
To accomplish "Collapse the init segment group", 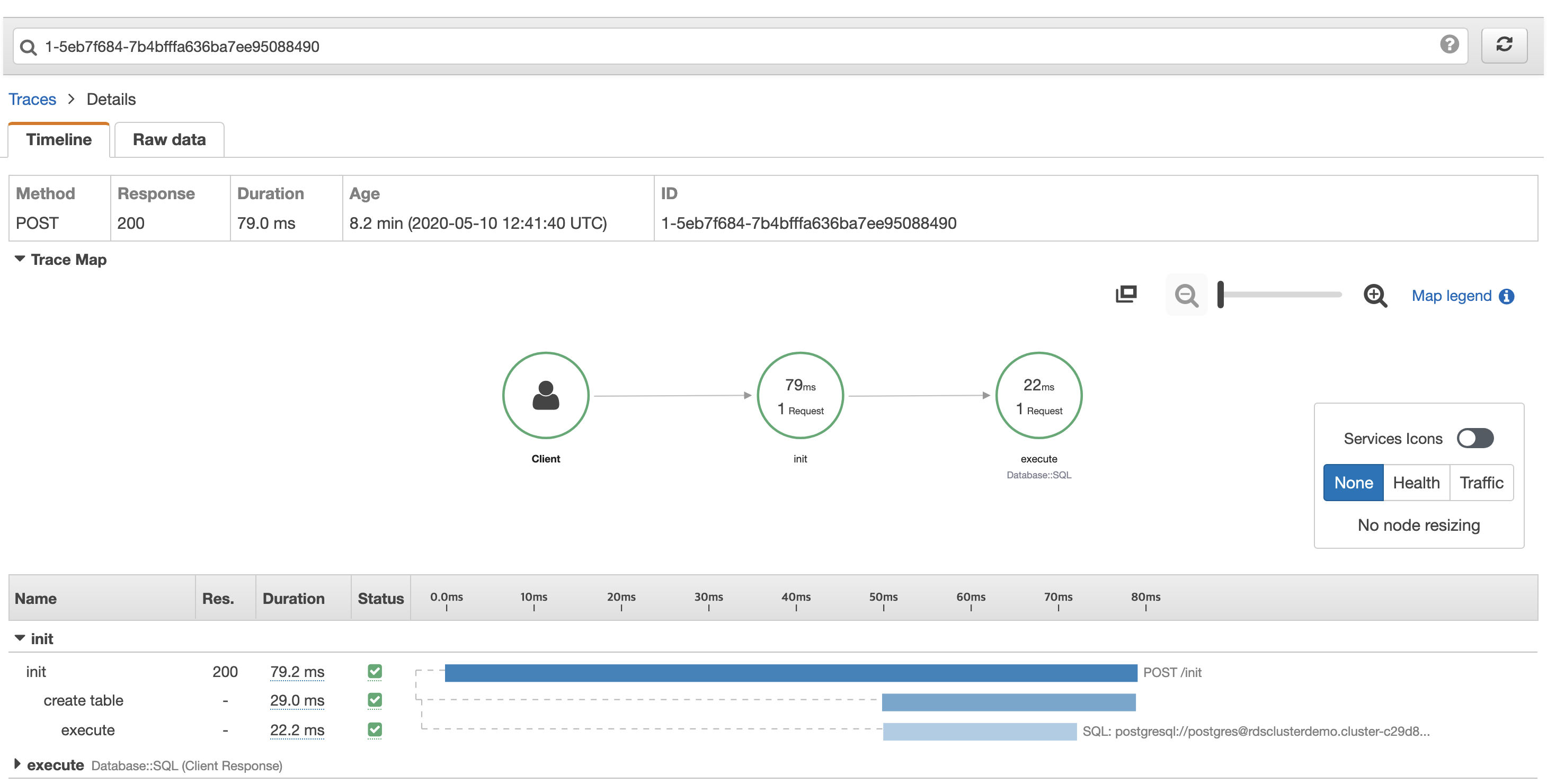I will click(x=20, y=638).
